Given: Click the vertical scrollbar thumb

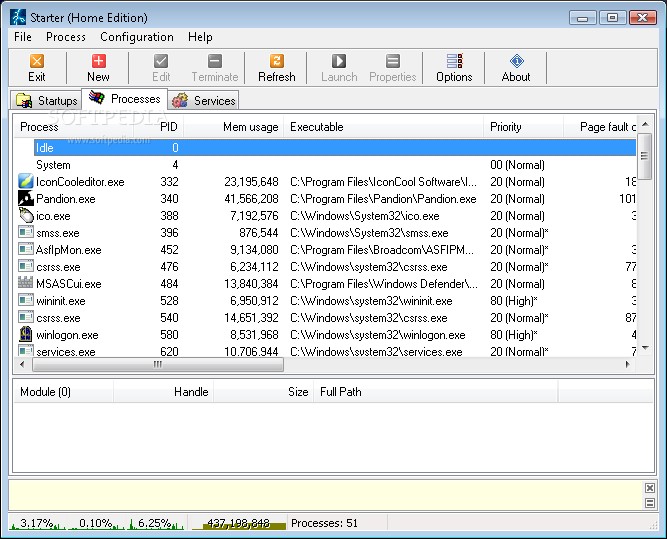Looking at the screenshot, I should pos(645,156).
